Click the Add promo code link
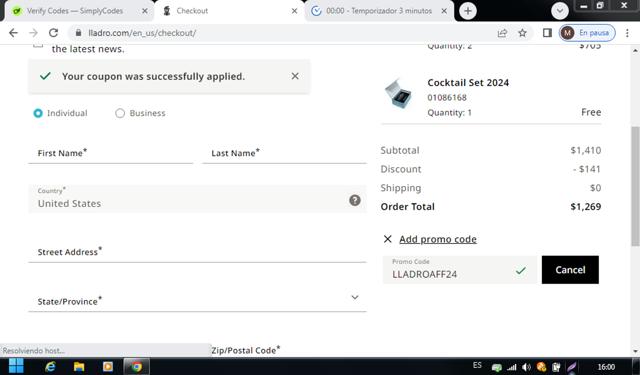640x375 pixels. point(438,239)
